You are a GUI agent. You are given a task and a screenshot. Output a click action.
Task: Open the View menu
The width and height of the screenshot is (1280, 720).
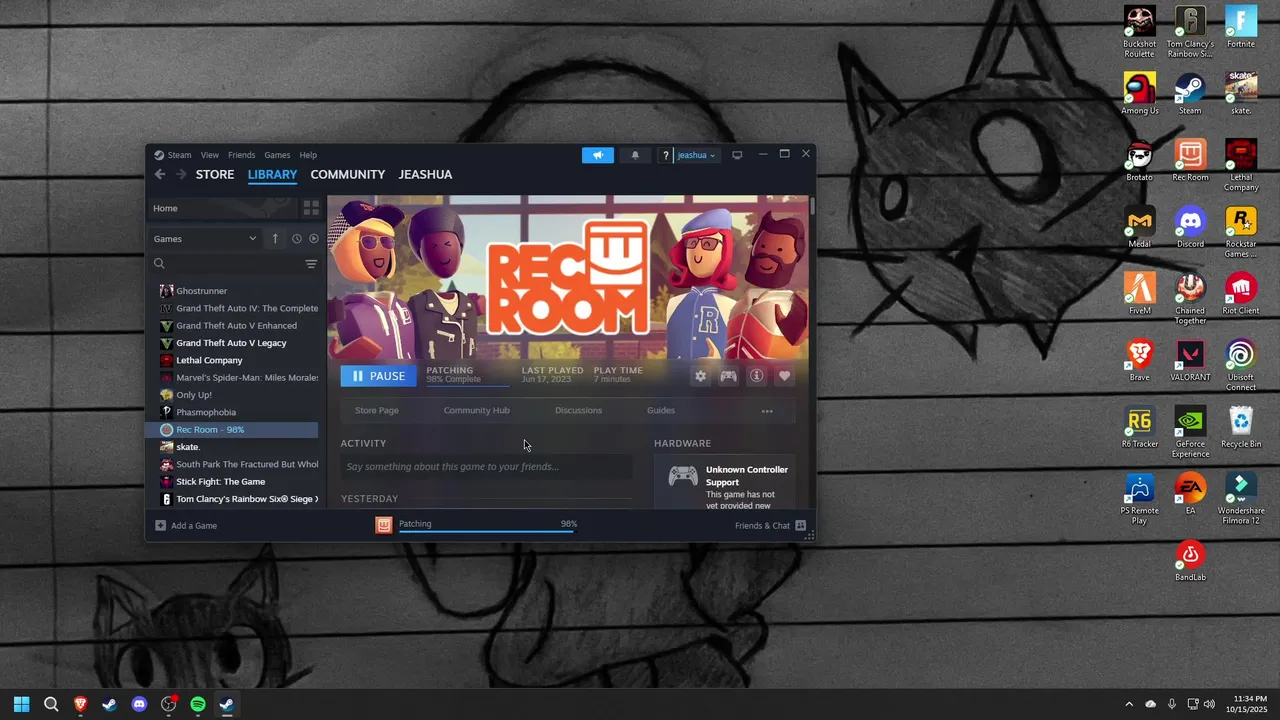point(209,155)
